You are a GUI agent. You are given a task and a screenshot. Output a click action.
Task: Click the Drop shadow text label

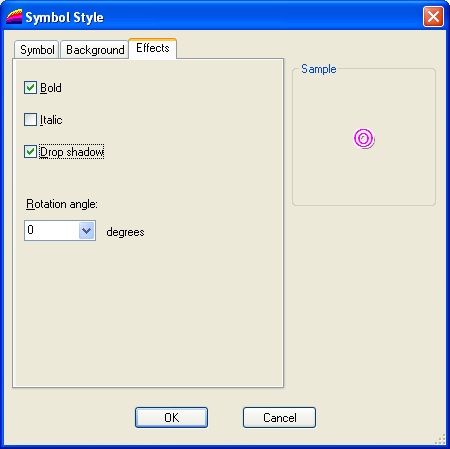pyautogui.click(x=72, y=152)
